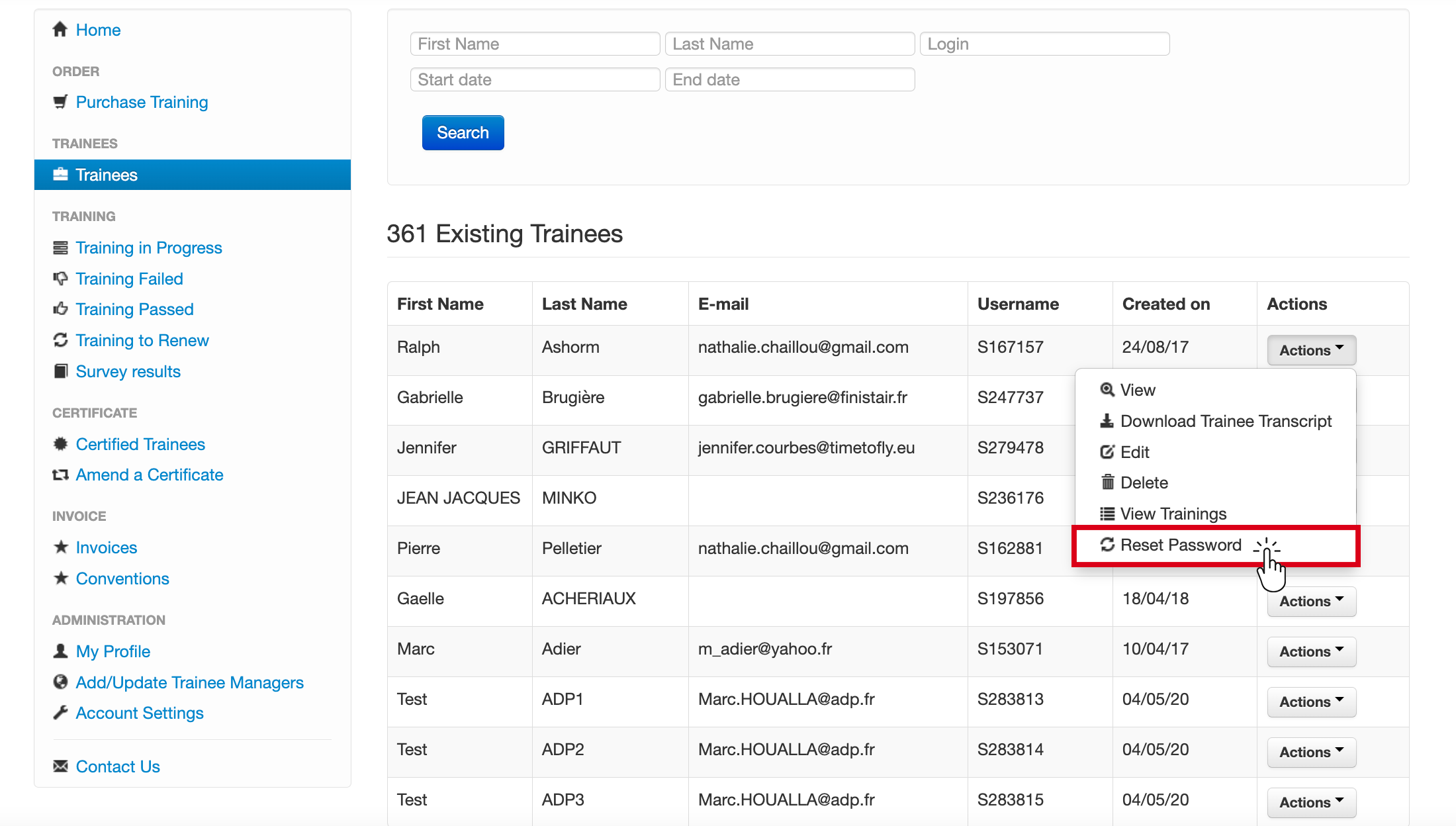
Task: Go to Purchase Training link
Action: (x=142, y=102)
